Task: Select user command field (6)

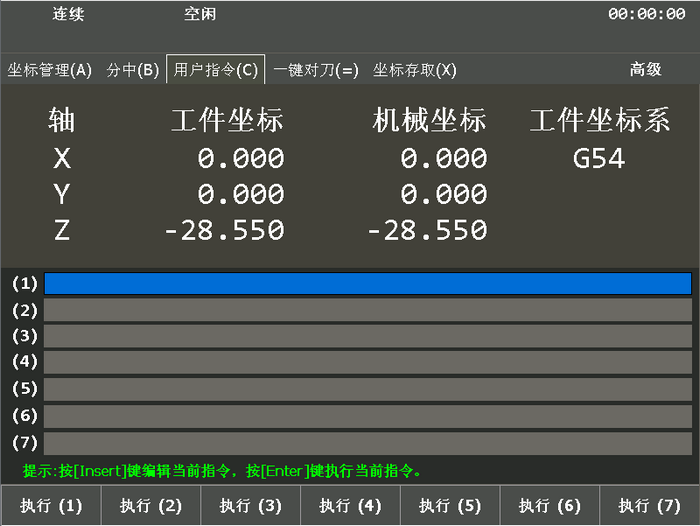Action: pos(368,416)
